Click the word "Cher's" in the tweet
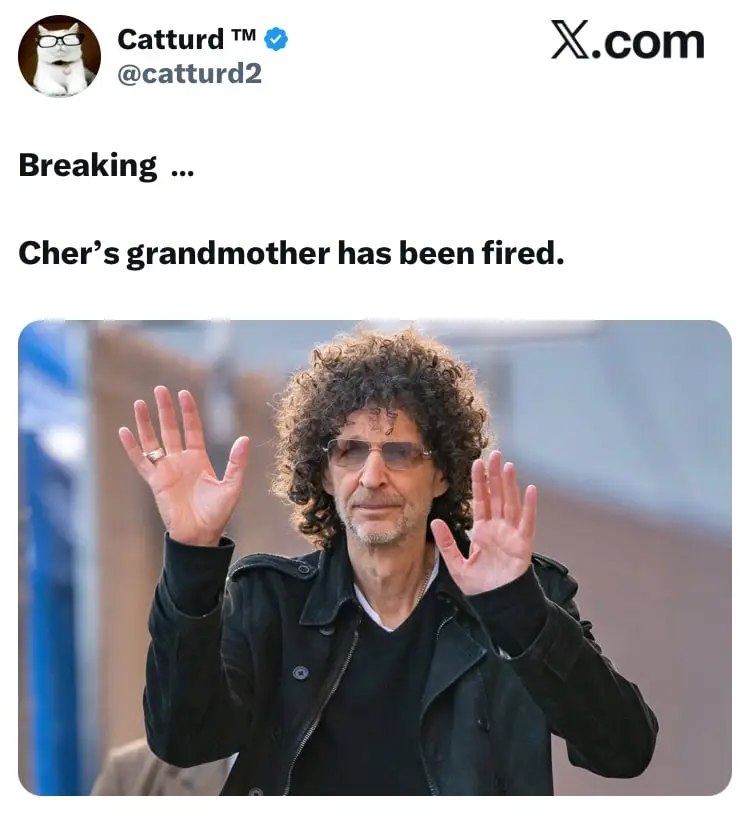The height and width of the screenshot is (828, 750). pyautogui.click(x=69, y=253)
